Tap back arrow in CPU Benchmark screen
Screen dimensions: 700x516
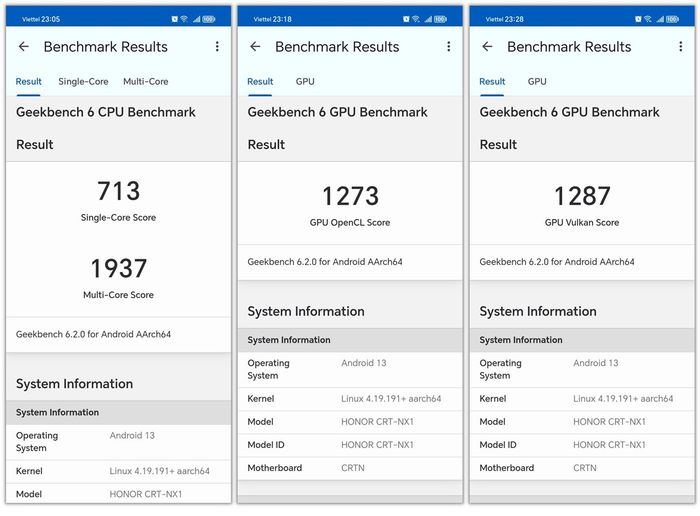coord(24,46)
